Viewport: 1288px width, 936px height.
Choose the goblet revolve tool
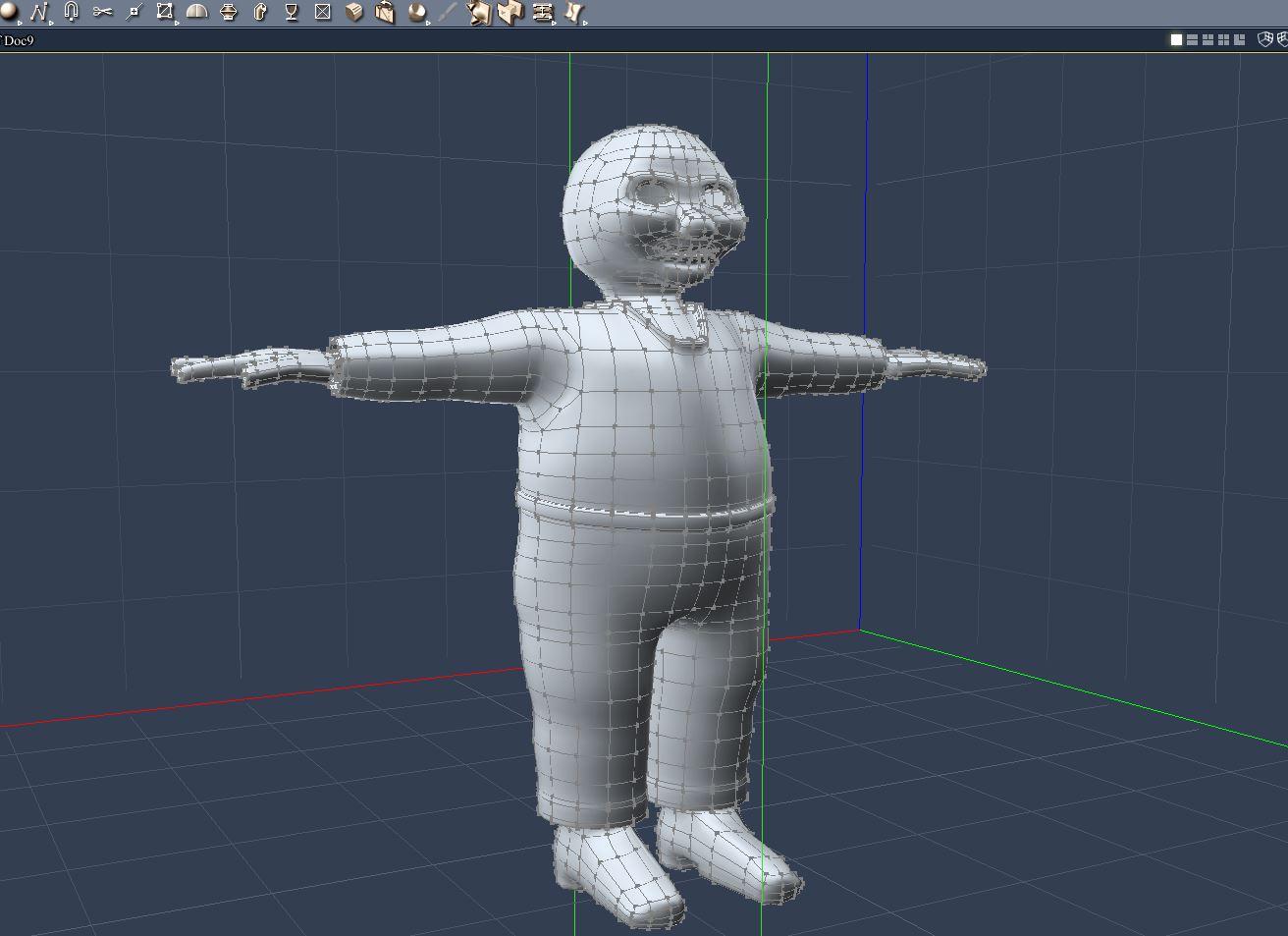[x=292, y=12]
